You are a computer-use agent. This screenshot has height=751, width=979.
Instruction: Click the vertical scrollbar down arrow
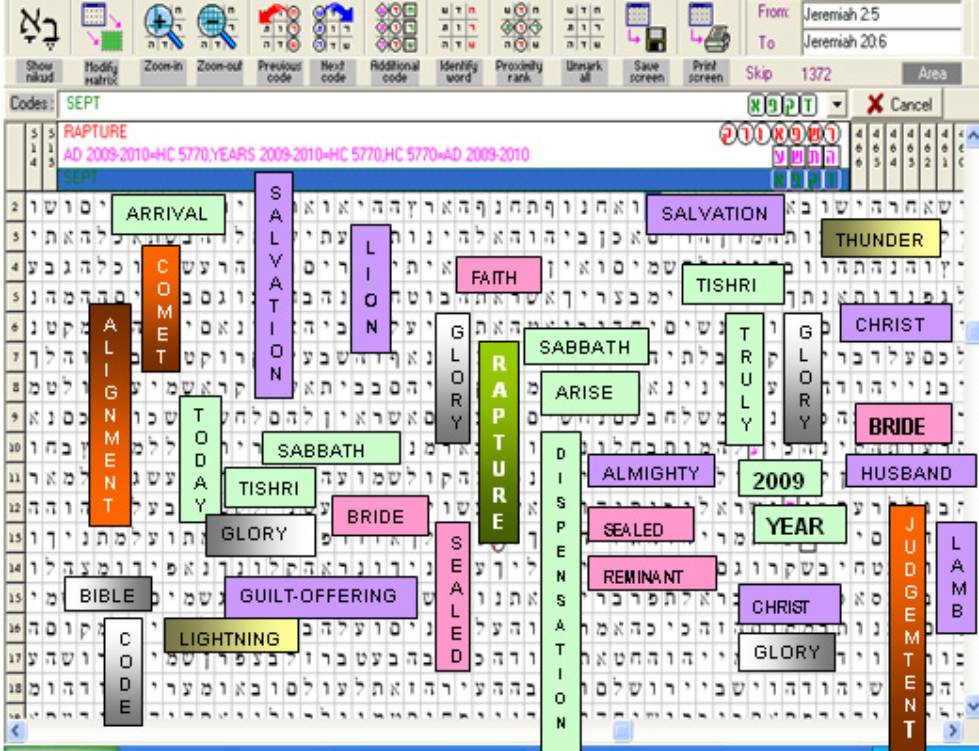(x=972, y=705)
